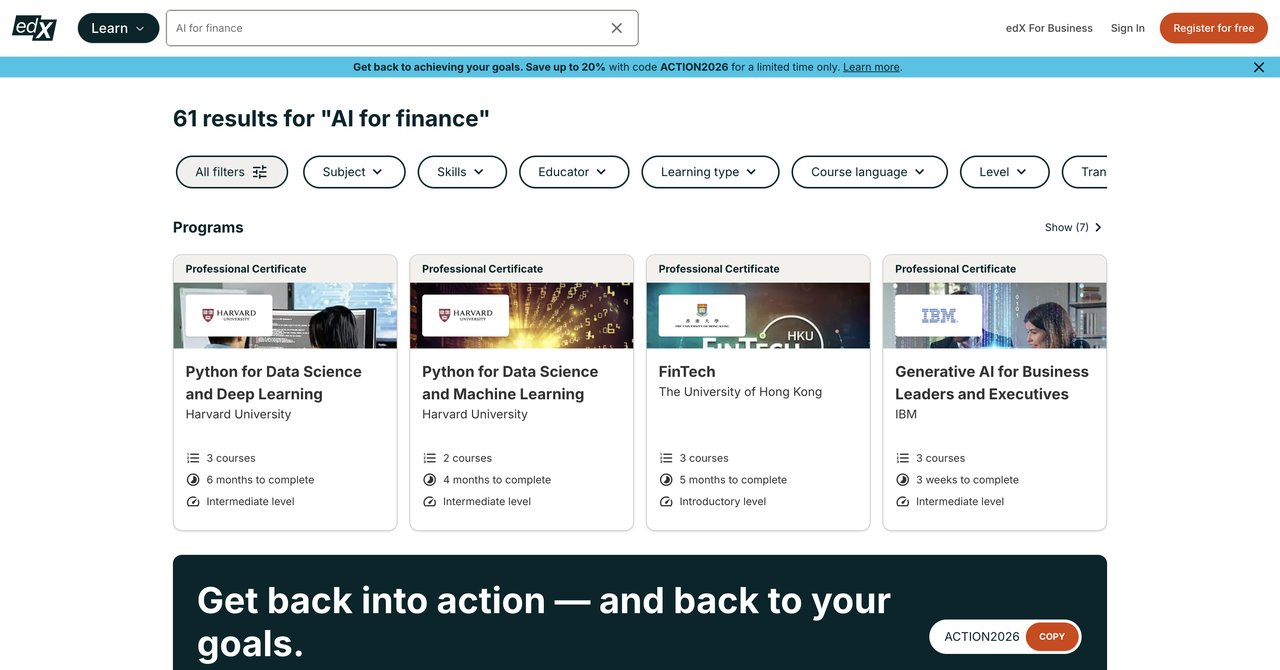
Task: Expand the Subject filter
Action: [x=354, y=172]
